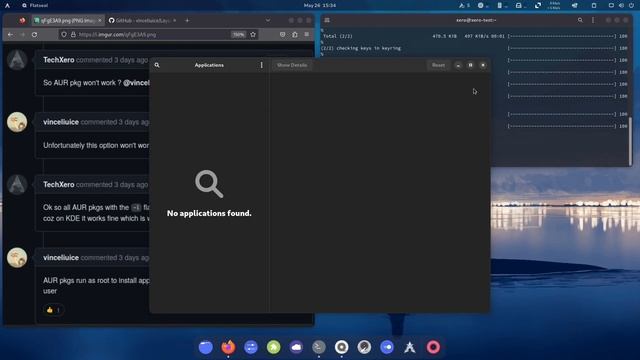The image size is (640, 360).
Task: Click the search icon in the terminal header
Action: pyautogui.click(x=580, y=20)
